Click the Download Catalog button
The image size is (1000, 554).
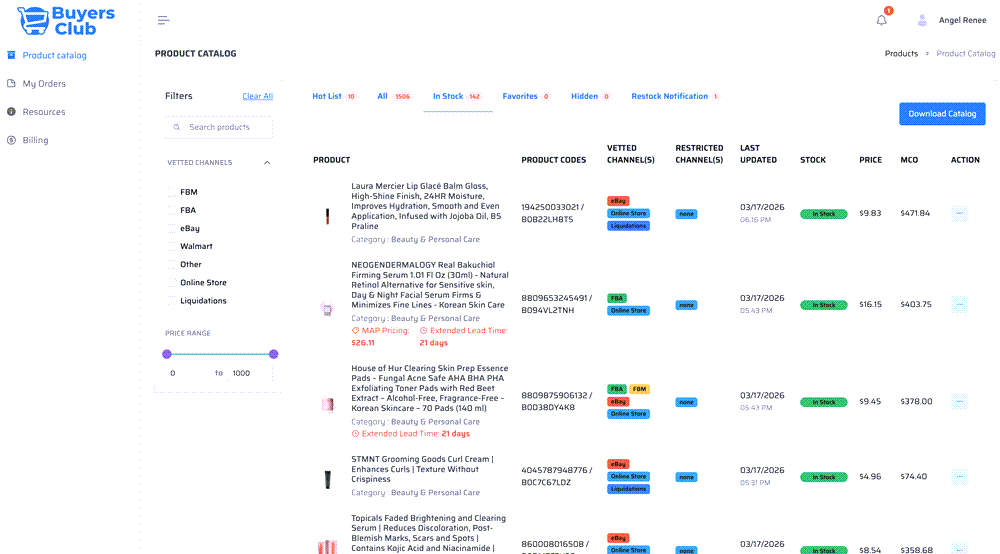coord(942,114)
